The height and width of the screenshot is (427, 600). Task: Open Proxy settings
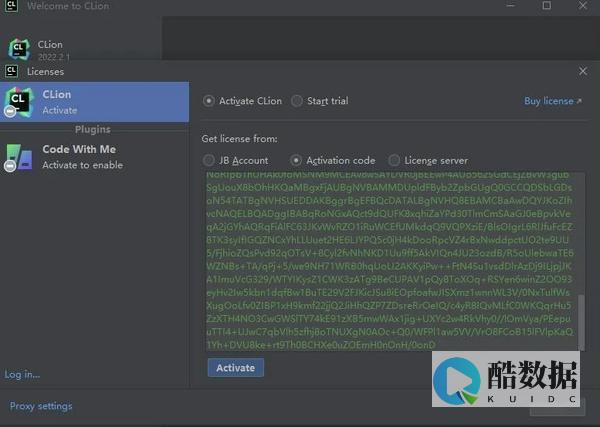(41, 406)
